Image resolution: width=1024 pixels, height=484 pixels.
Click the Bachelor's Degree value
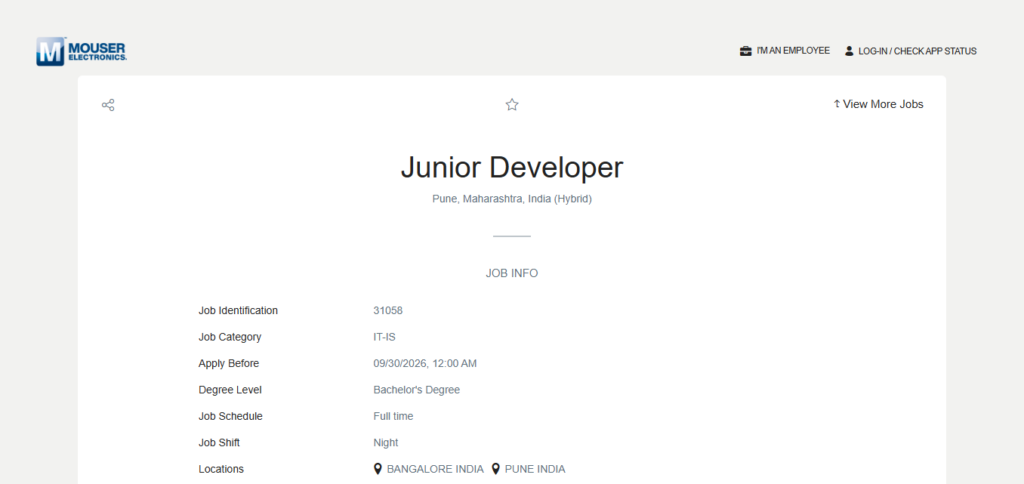click(417, 390)
